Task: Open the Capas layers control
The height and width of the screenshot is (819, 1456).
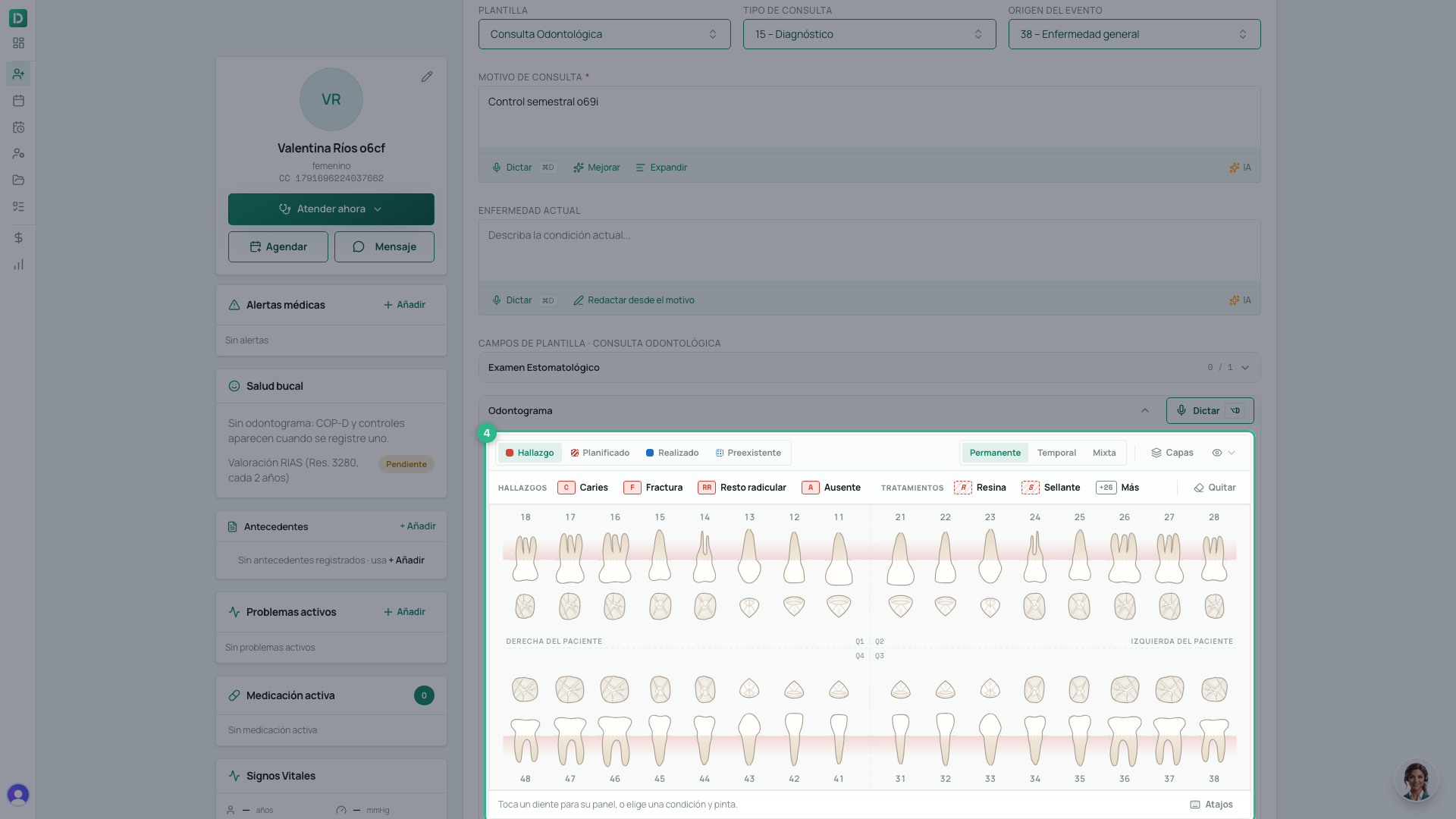Action: pyautogui.click(x=1172, y=453)
